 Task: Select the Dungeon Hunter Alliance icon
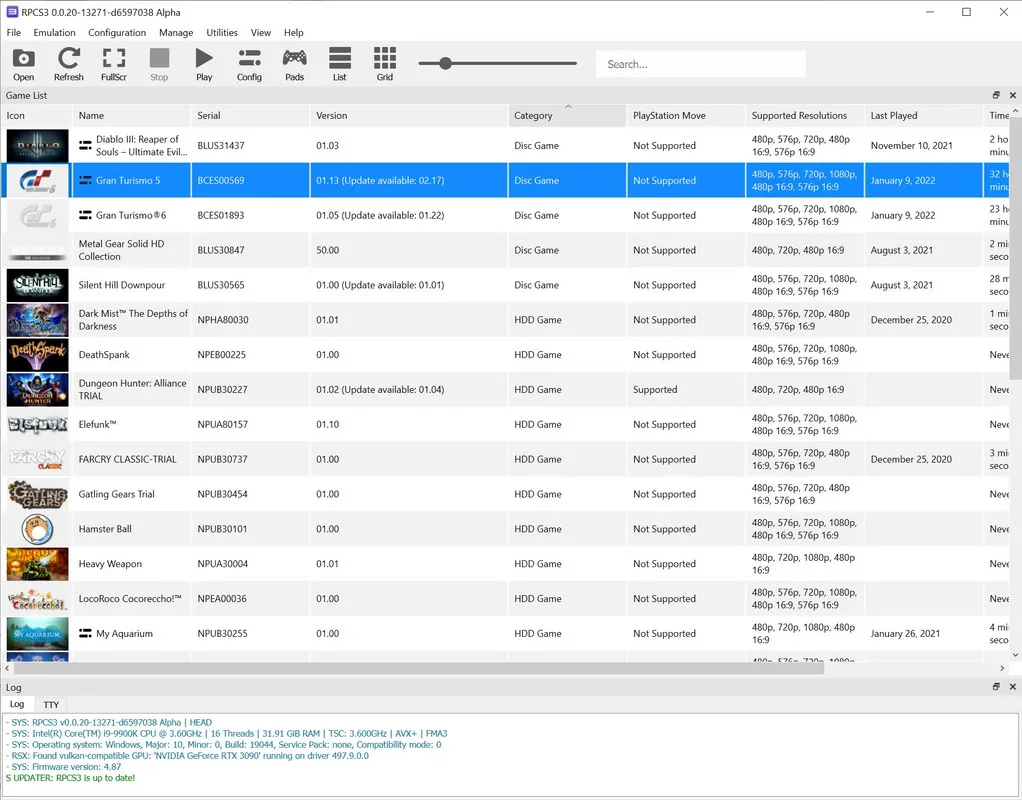[x=37, y=390]
